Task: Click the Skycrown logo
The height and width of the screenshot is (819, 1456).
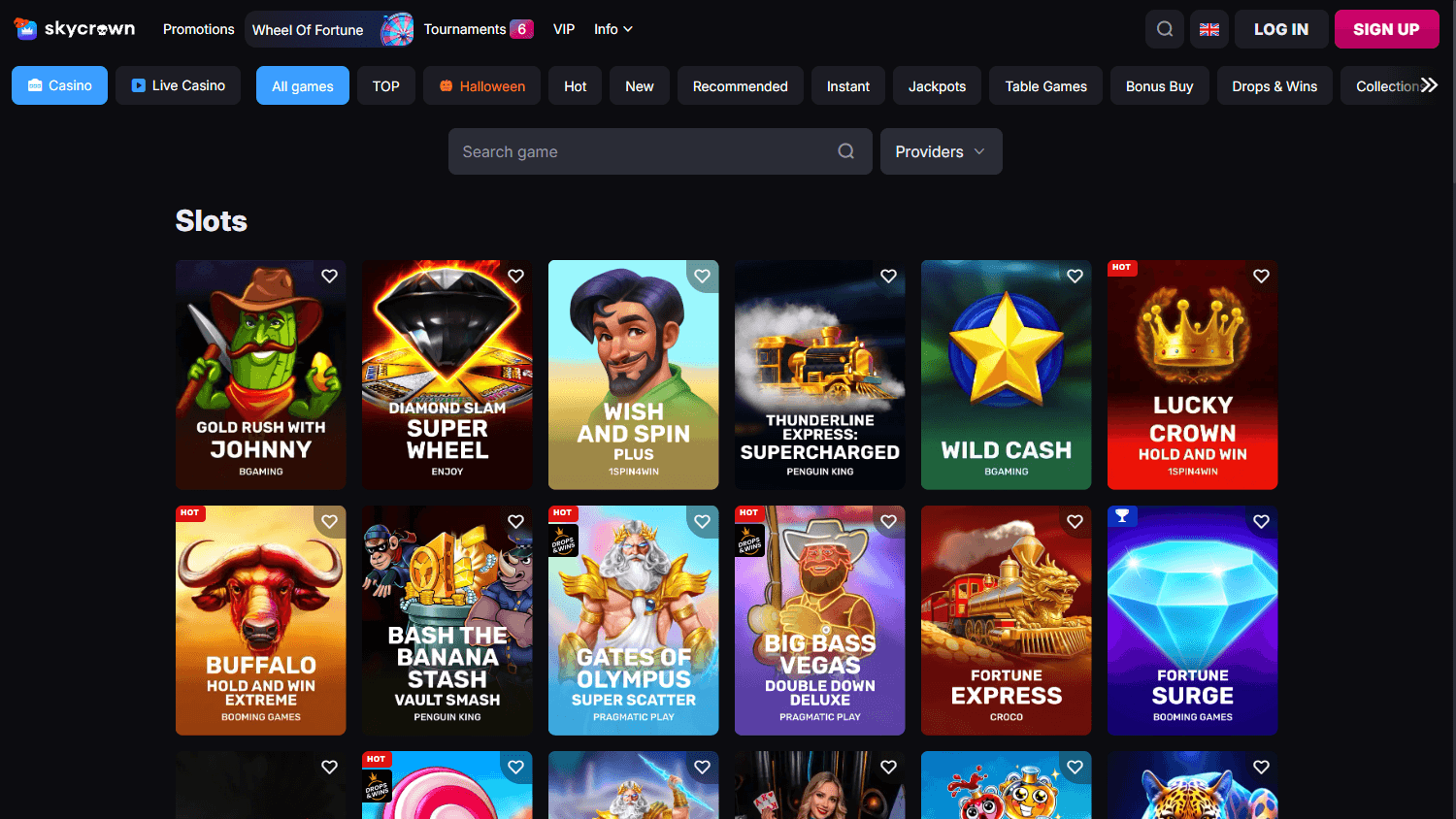Action: 75,29
